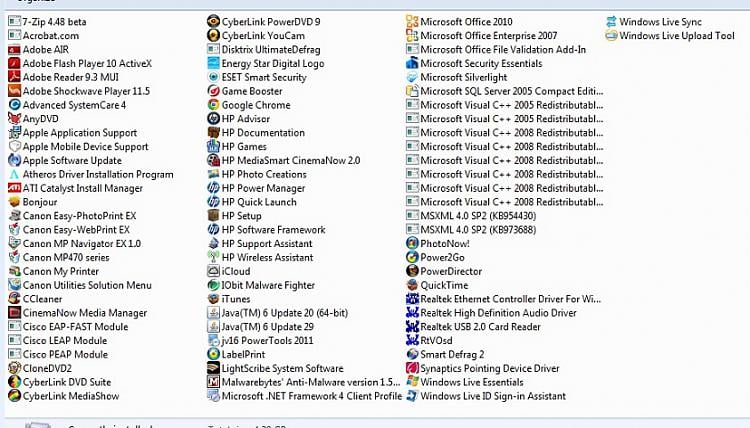The height and width of the screenshot is (428, 750).
Task: Select MSXML 4.0 SP2 (KB954430)
Action: tap(471, 216)
